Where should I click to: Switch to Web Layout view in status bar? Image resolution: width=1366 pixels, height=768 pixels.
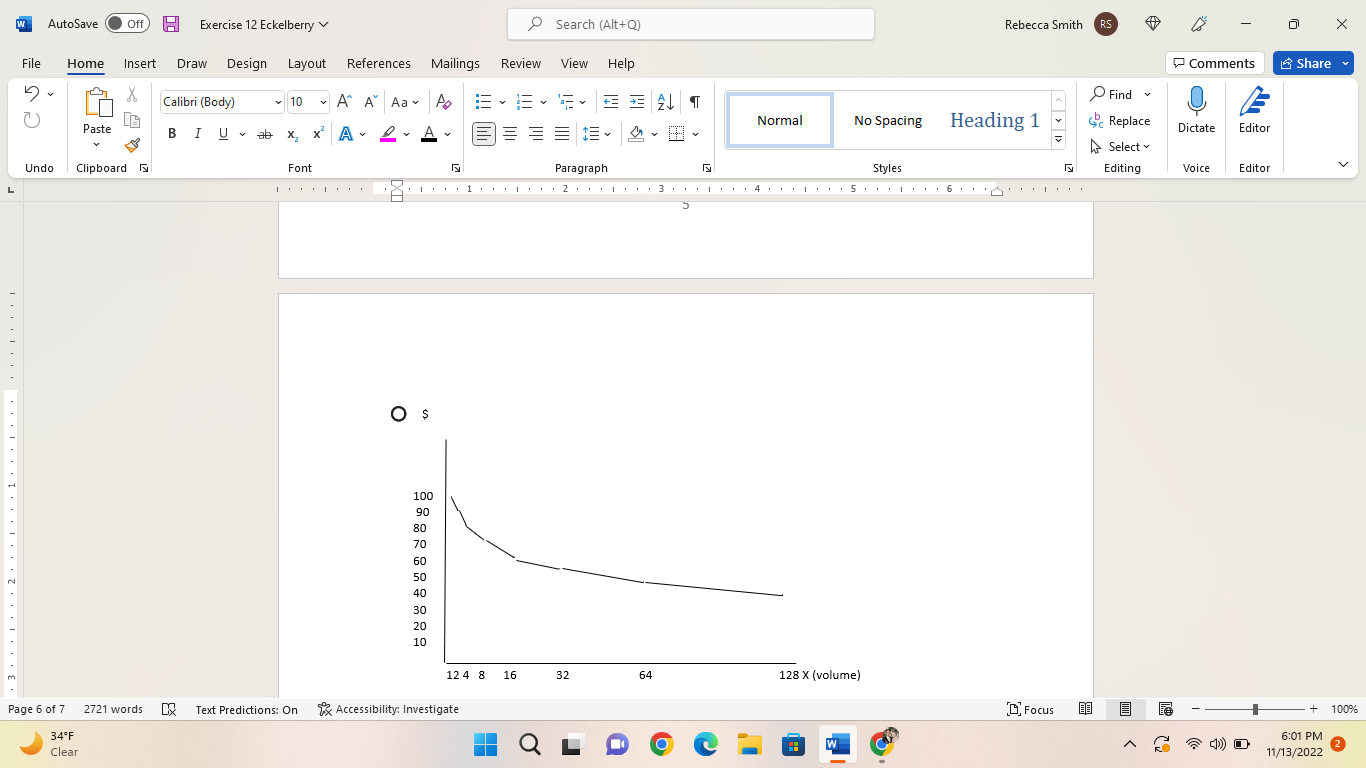point(1165,709)
